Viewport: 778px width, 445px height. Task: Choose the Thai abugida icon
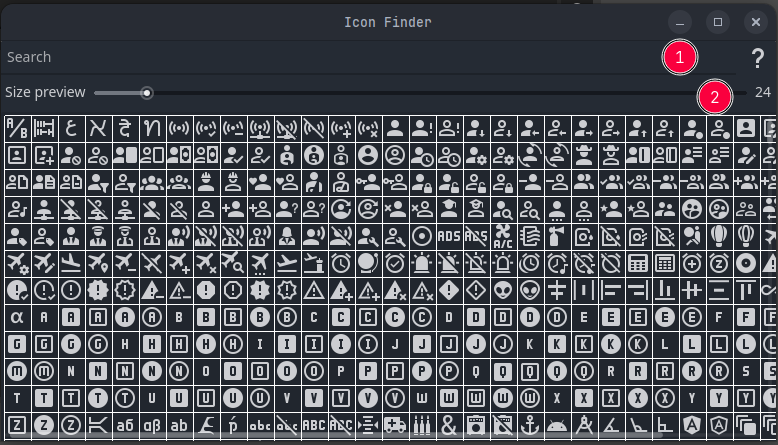click(x=152, y=128)
